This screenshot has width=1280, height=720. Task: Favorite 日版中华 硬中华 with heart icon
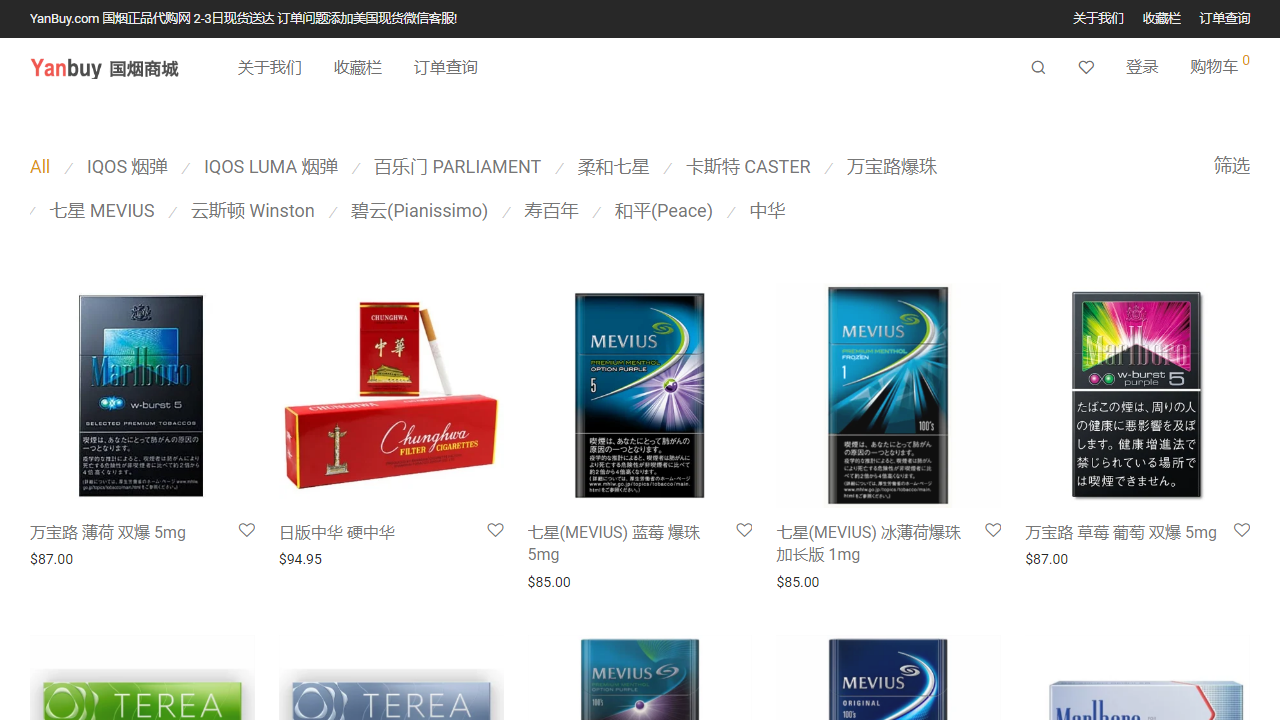coord(495,530)
